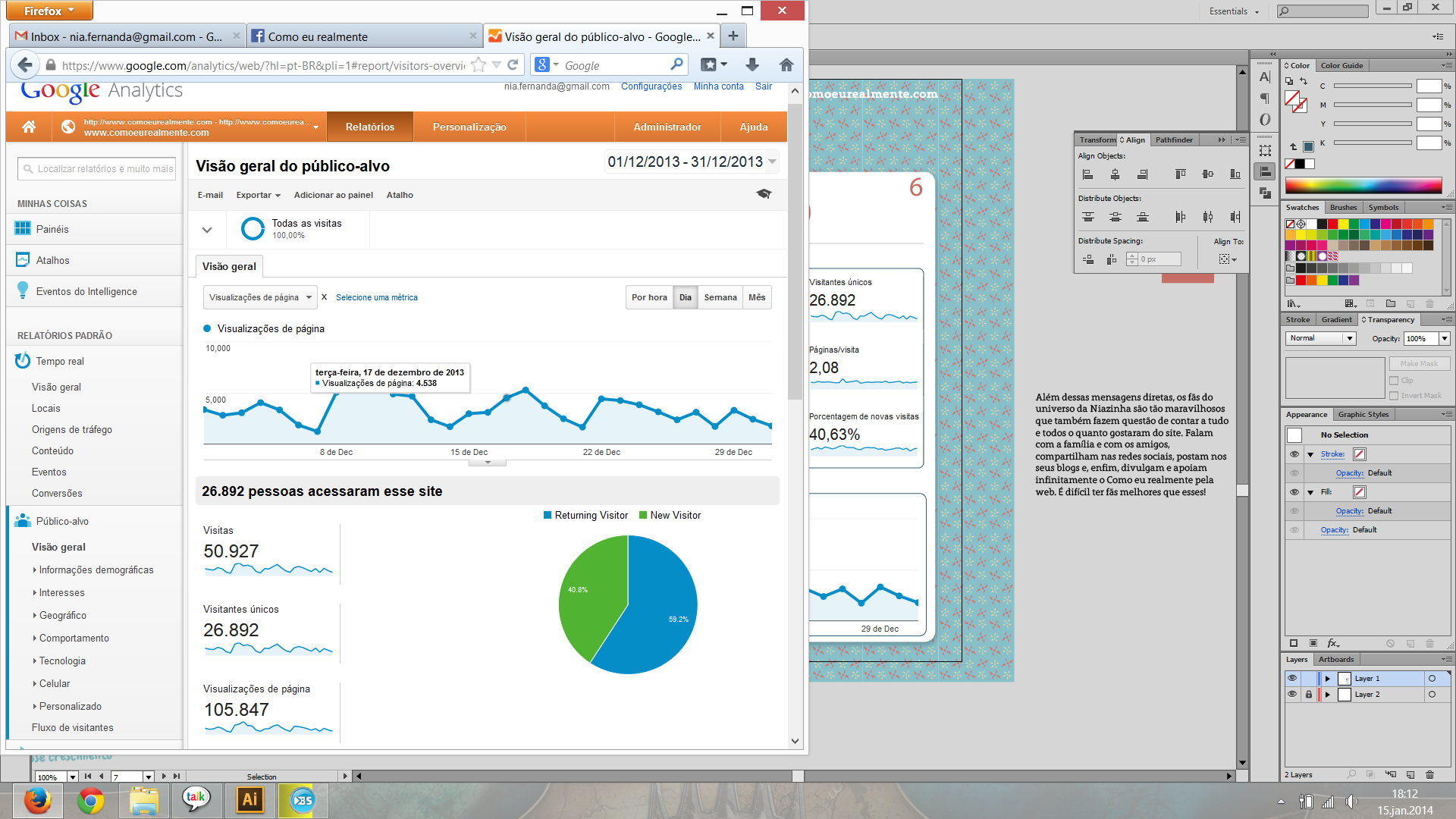Screen dimensions: 1456x819
Task: Switch to Como eu realmente browser tab
Action: (x=362, y=36)
